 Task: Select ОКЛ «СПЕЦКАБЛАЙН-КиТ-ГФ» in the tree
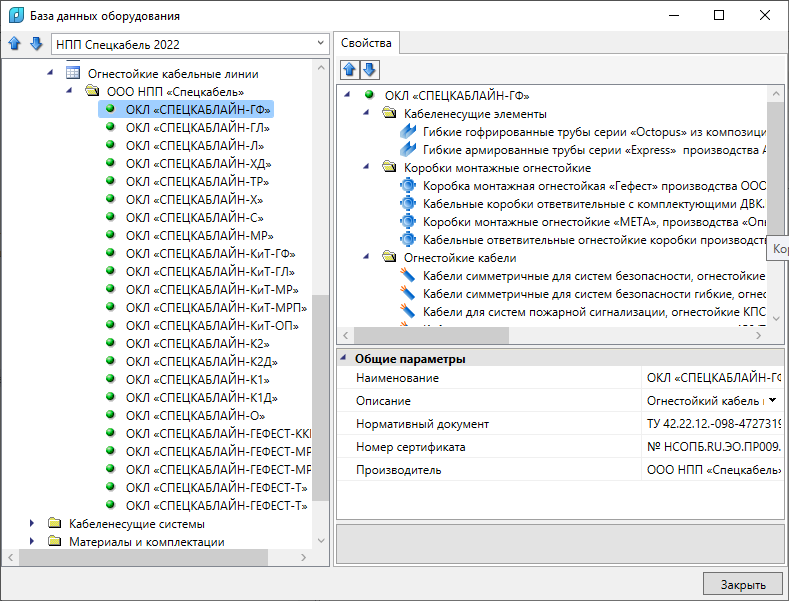(x=210, y=254)
